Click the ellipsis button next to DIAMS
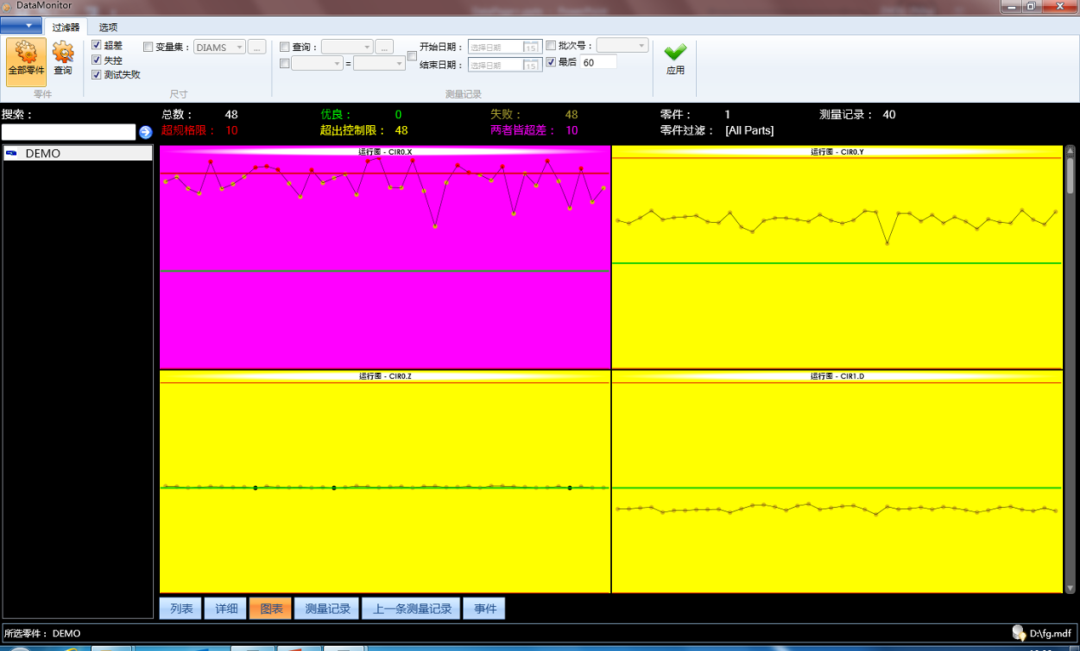Image resolution: width=1080 pixels, height=651 pixels. pos(257,47)
